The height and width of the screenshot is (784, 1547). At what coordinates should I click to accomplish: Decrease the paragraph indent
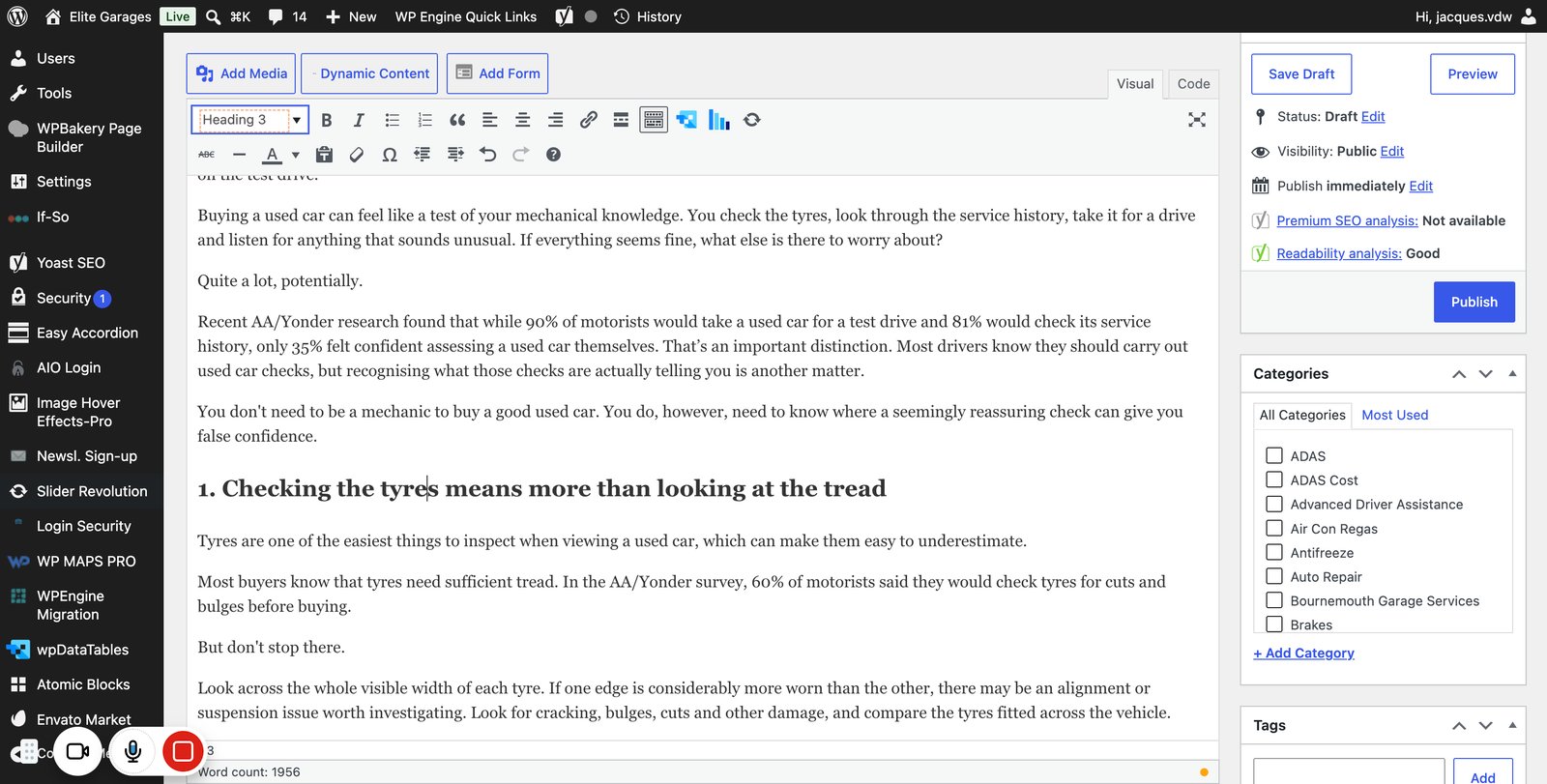pyautogui.click(x=423, y=155)
